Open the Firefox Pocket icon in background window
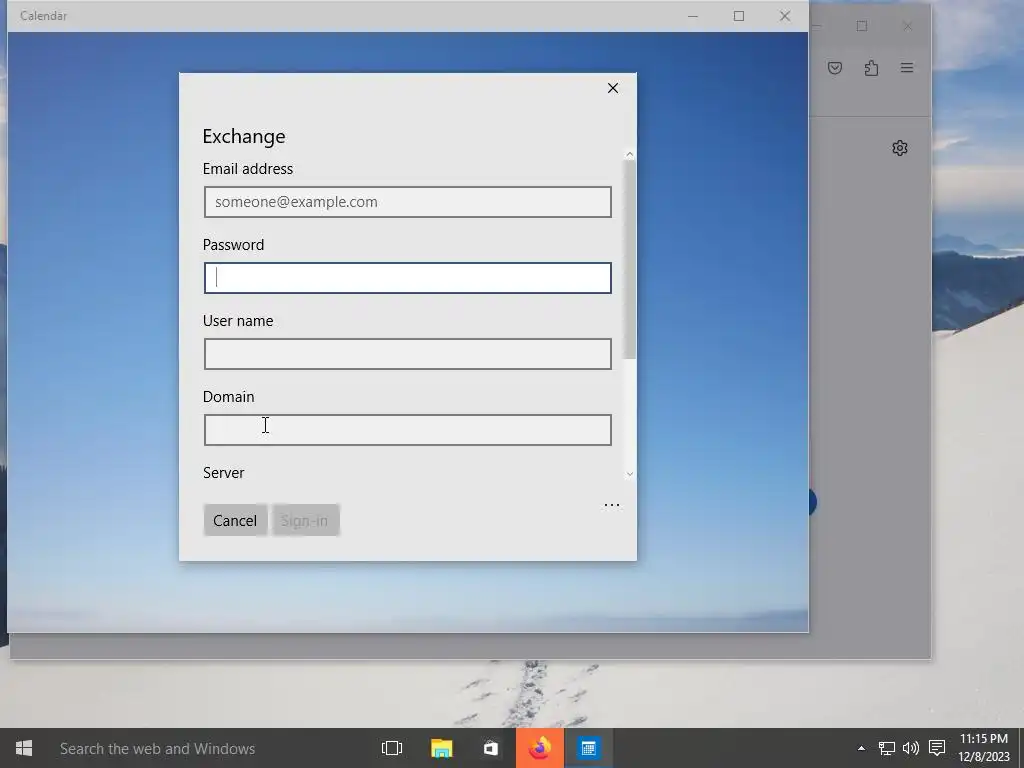 tap(835, 68)
